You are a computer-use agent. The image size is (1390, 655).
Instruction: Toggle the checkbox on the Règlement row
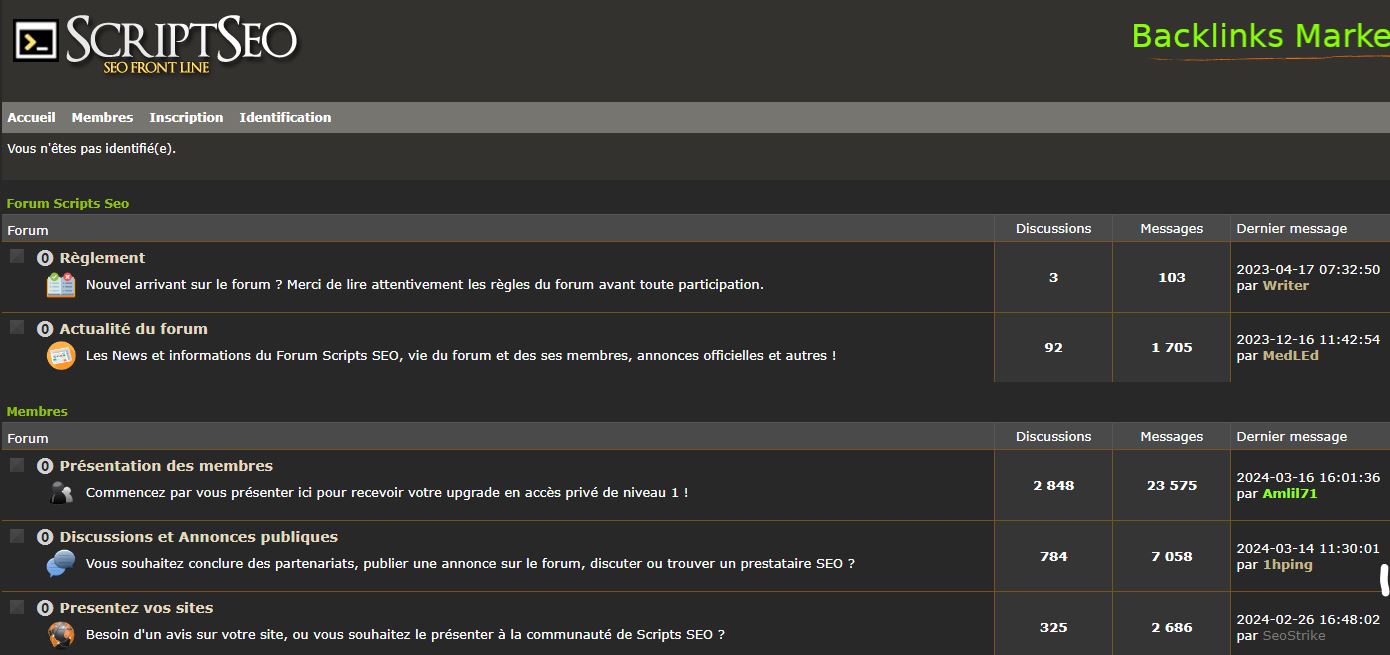coord(17,256)
